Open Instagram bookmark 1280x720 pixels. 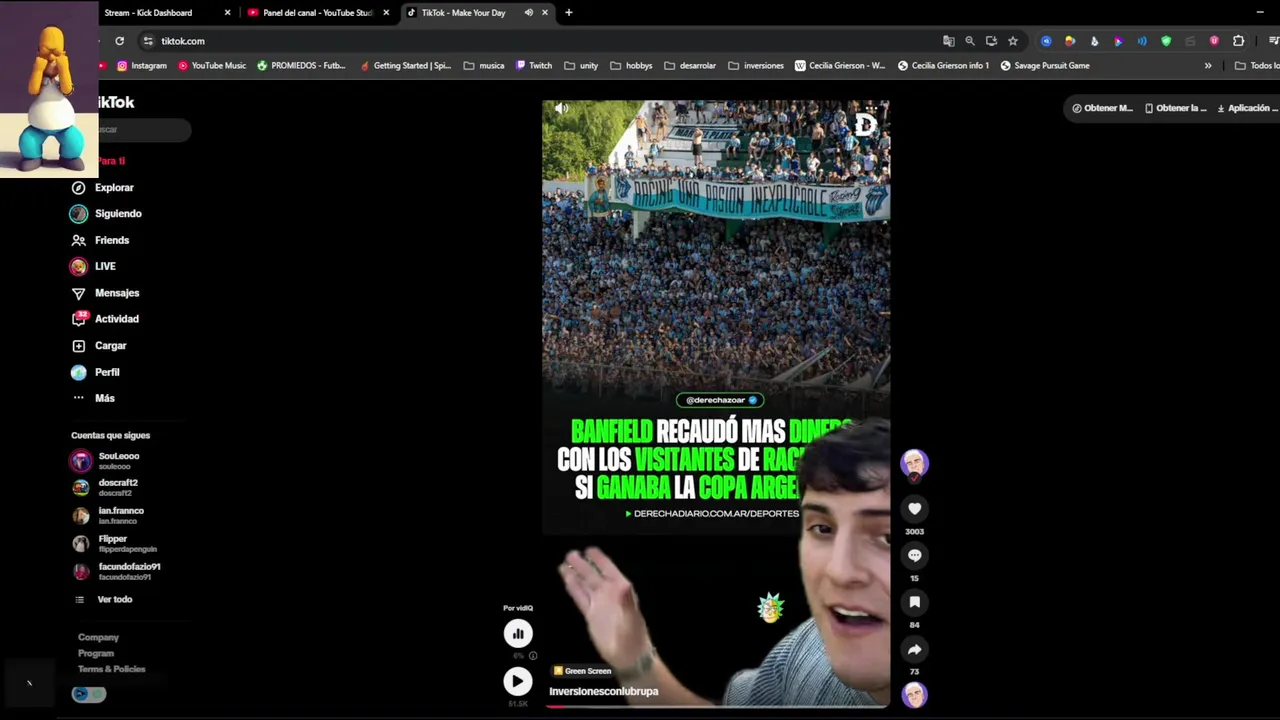coord(142,66)
